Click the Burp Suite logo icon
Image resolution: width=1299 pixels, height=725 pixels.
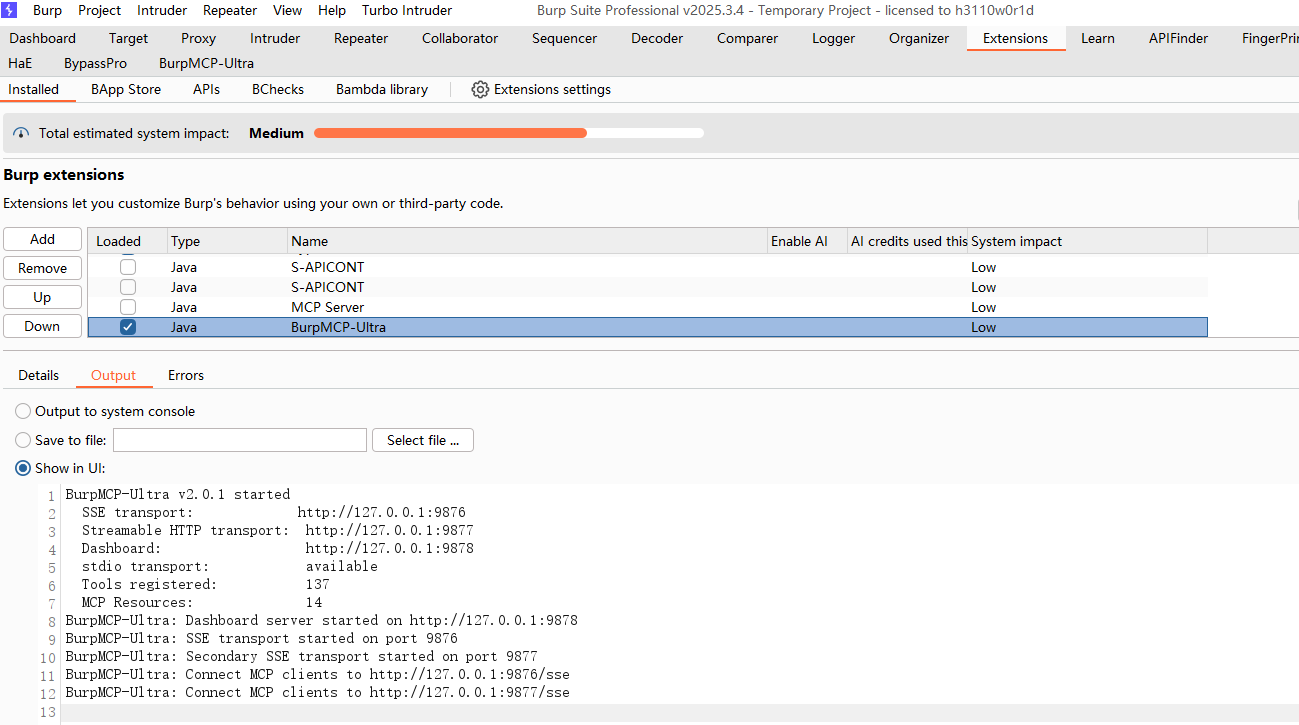pos(9,10)
